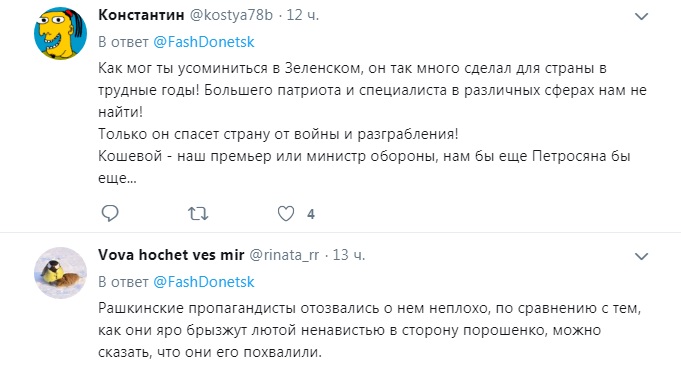Open Vova hochet ves mir's bird avatar

click(x=60, y=273)
